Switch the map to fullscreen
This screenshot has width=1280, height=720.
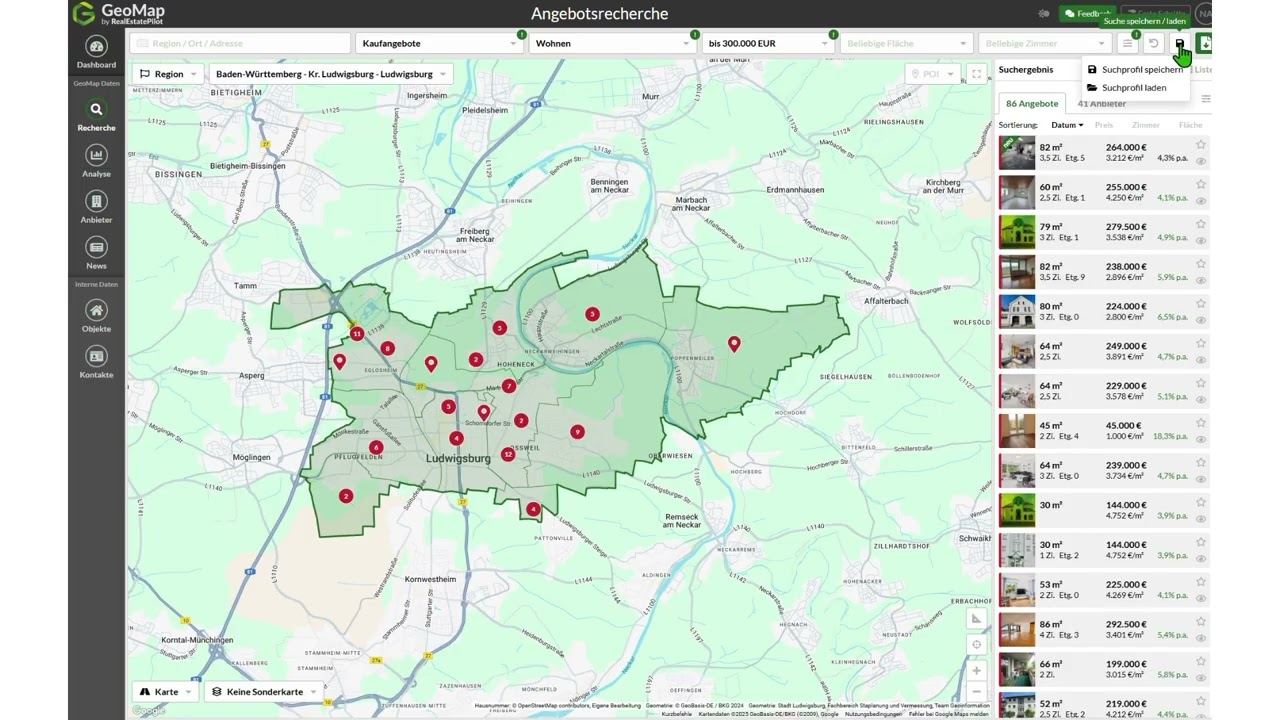click(977, 74)
